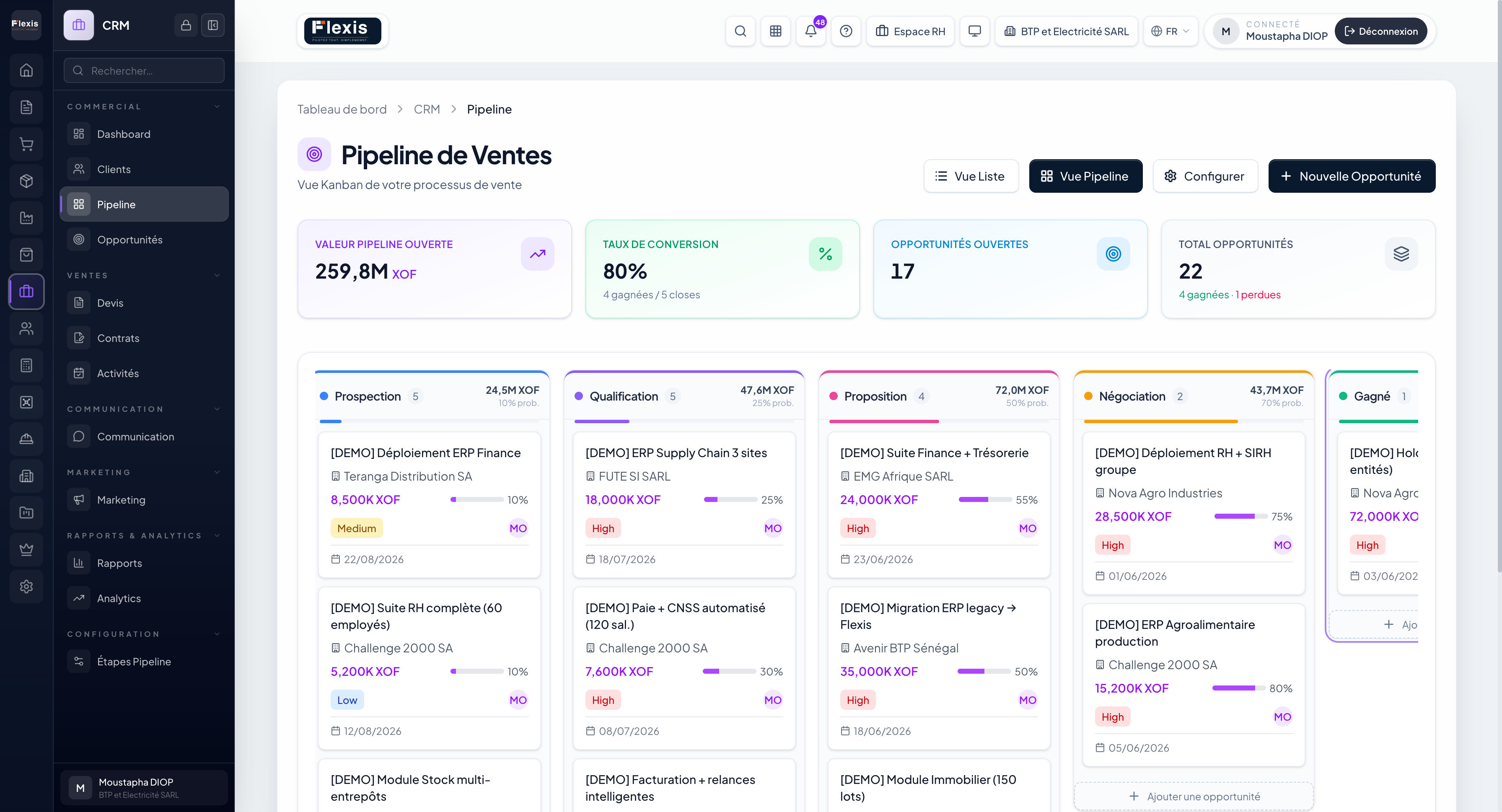Open the search icon in the top bar
1502x812 pixels.
click(741, 31)
